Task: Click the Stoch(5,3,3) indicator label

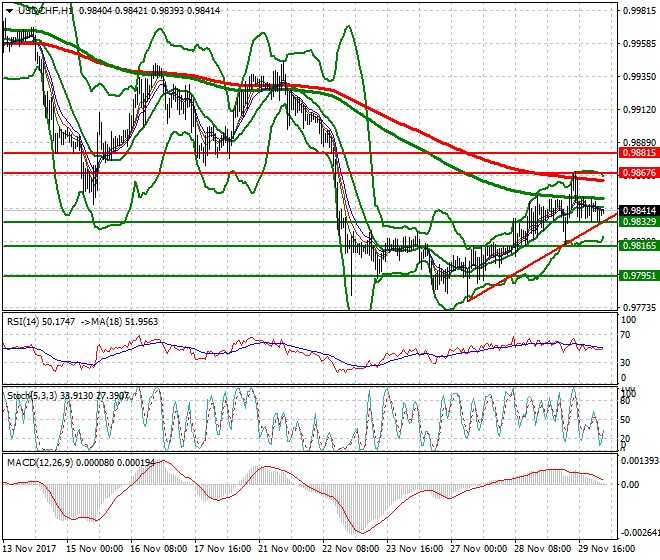Action: [x=27, y=396]
